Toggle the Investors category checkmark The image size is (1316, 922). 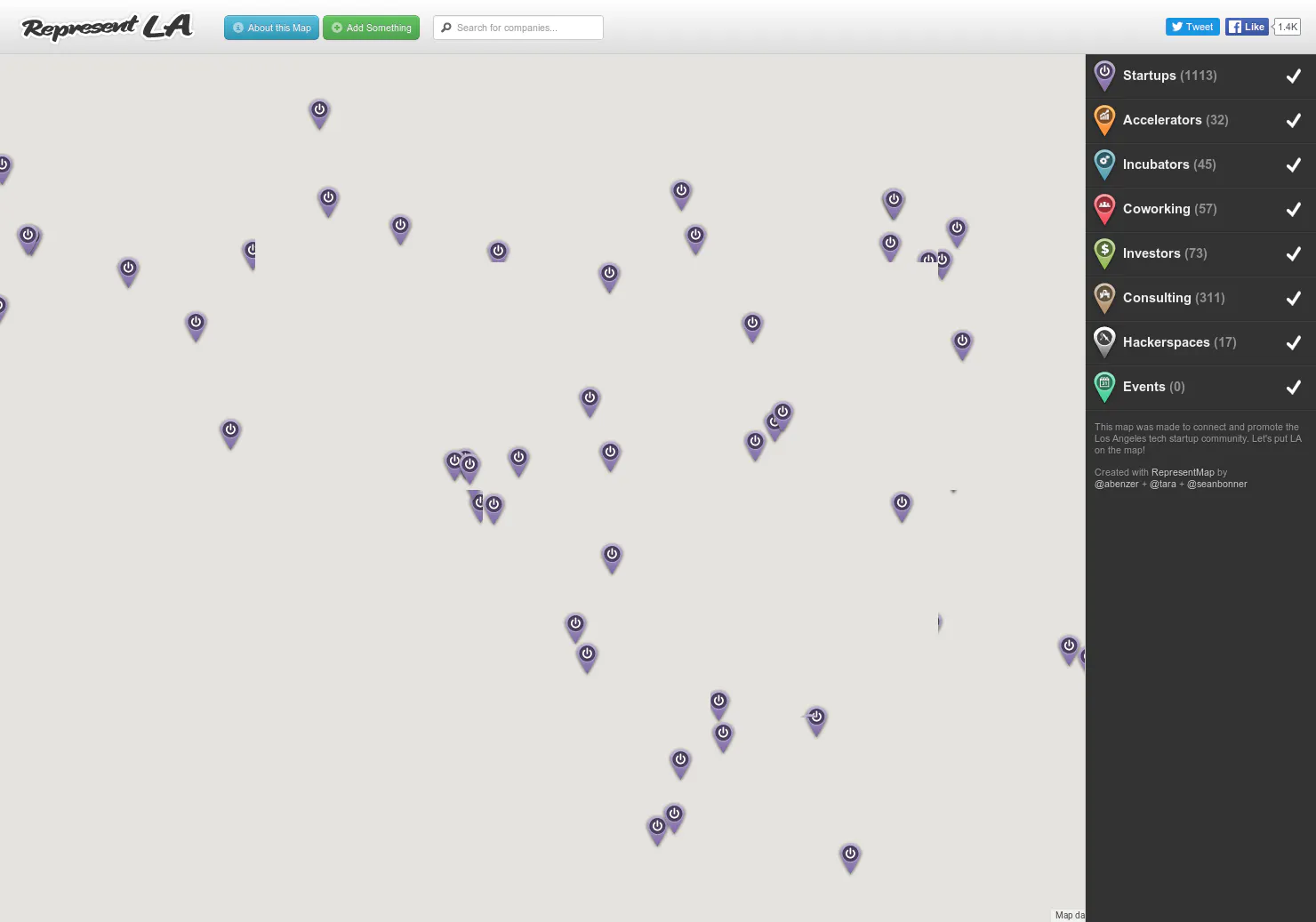(1294, 253)
